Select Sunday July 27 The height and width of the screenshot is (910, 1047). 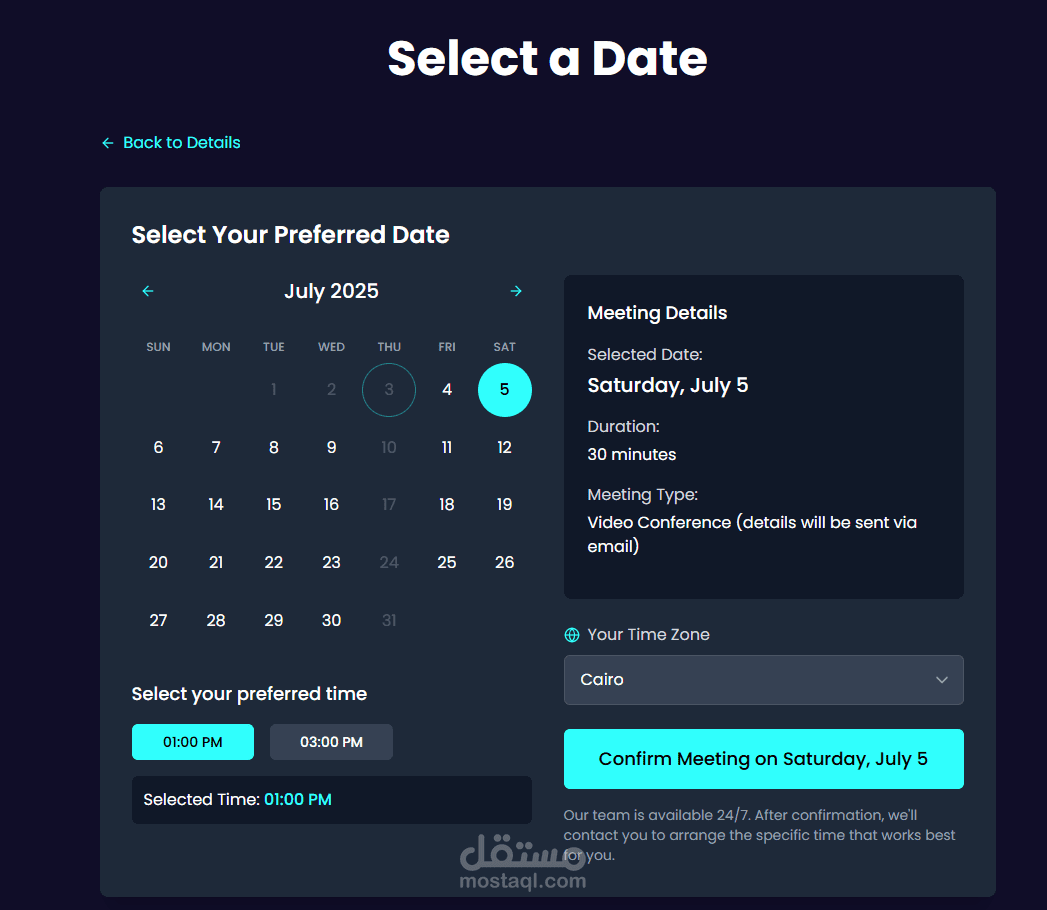click(158, 620)
